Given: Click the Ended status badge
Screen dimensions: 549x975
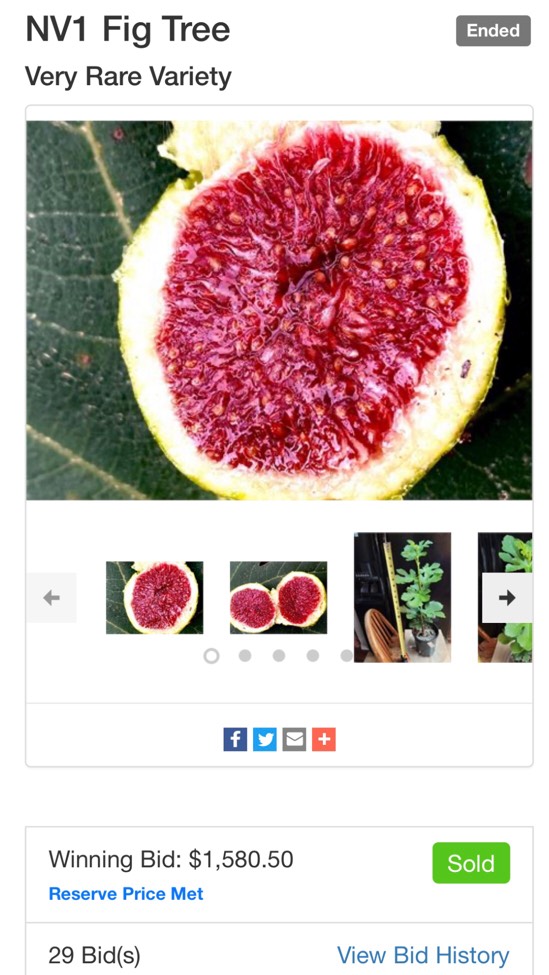Looking at the screenshot, I should 493,30.
